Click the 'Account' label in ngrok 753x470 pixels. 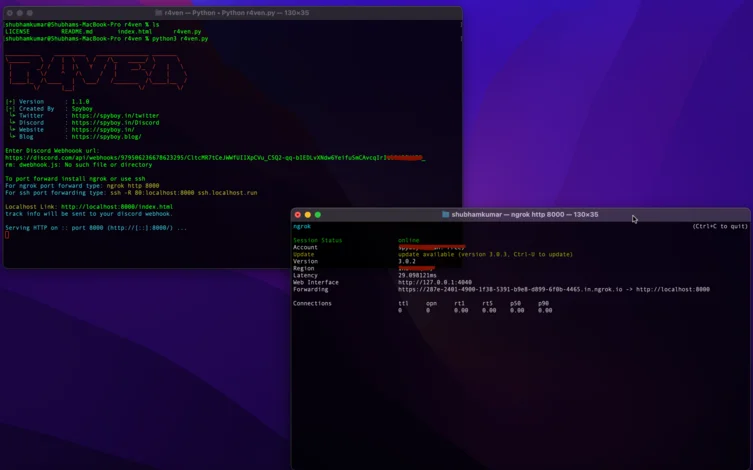click(x=305, y=247)
